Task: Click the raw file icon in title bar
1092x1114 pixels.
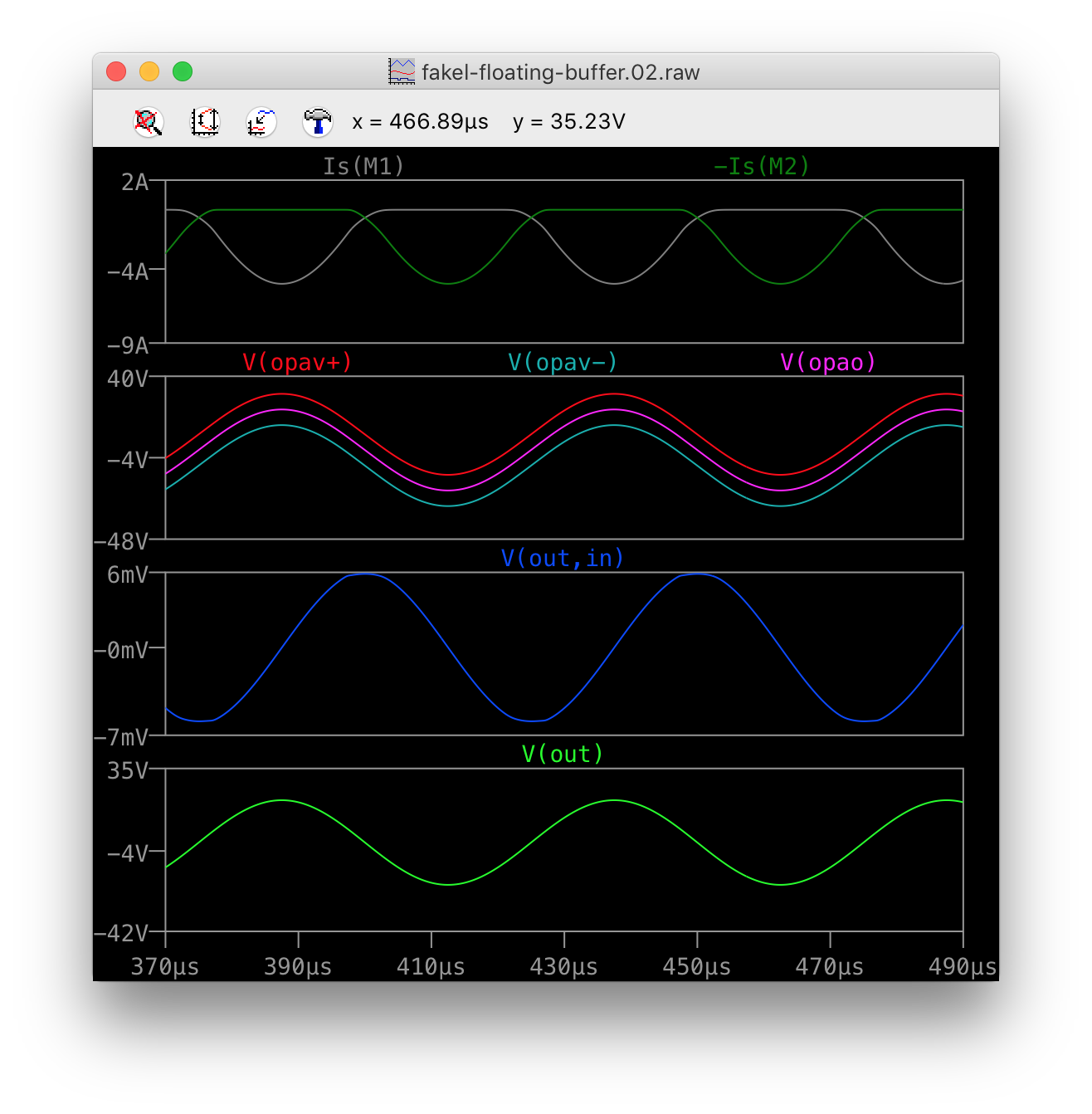Action: tap(402, 71)
